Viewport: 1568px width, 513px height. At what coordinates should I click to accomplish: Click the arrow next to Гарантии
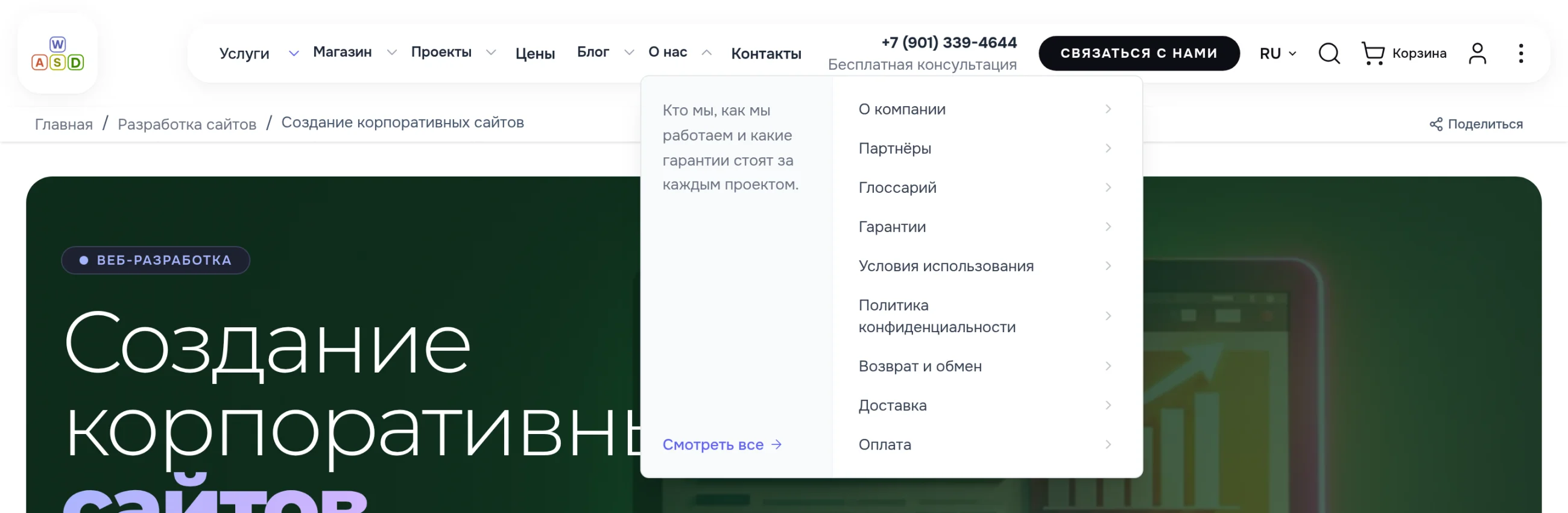1108,227
